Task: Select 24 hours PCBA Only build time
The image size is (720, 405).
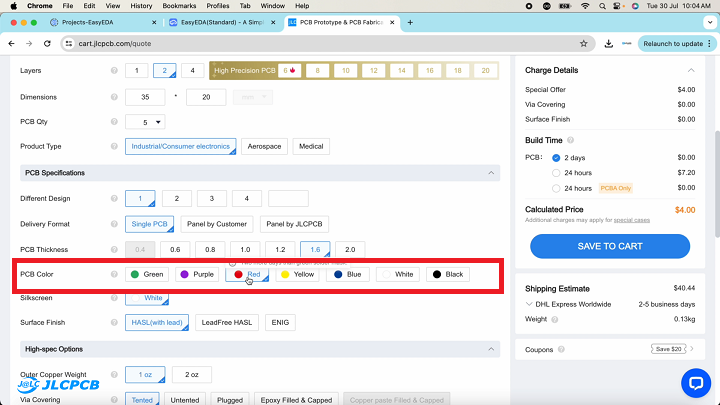Action: tap(556, 188)
